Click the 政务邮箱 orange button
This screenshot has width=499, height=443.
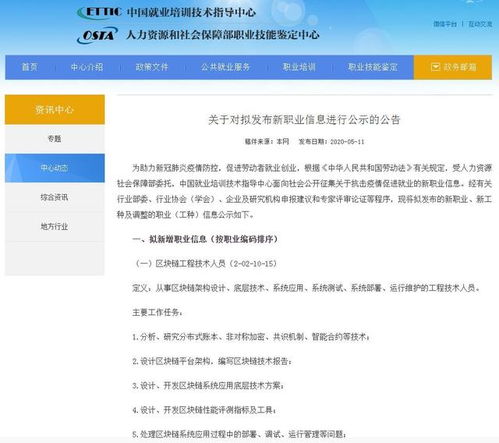pyautogui.click(x=453, y=67)
